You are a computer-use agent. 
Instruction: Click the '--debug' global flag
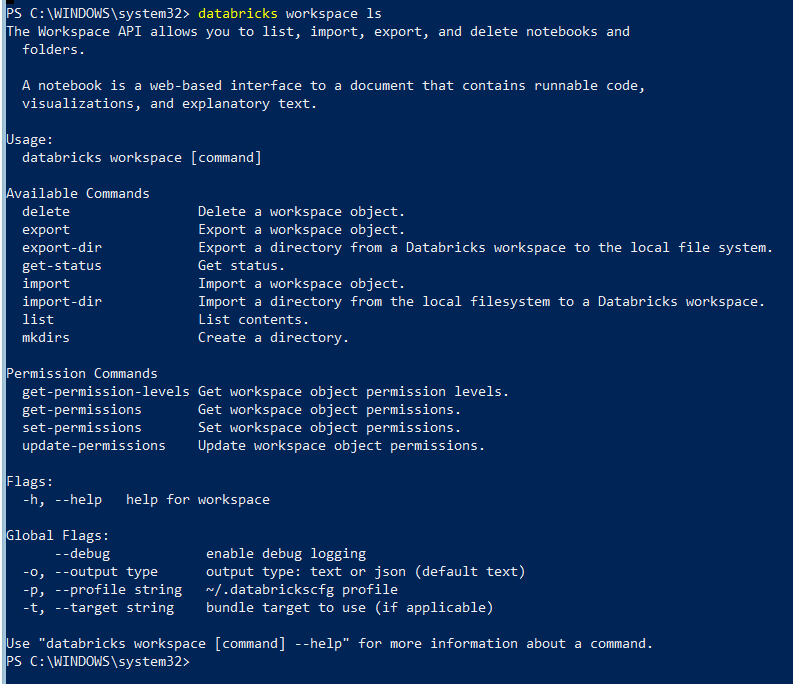(x=82, y=553)
